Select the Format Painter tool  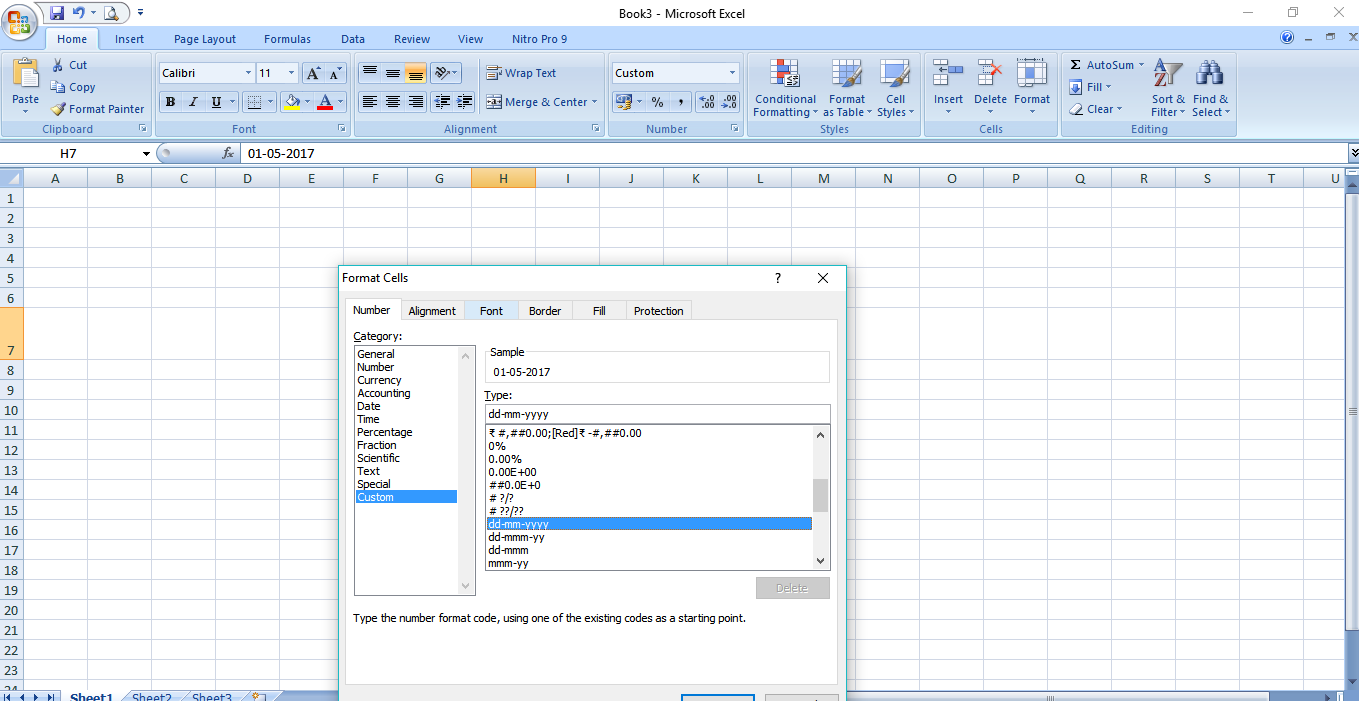pos(96,109)
